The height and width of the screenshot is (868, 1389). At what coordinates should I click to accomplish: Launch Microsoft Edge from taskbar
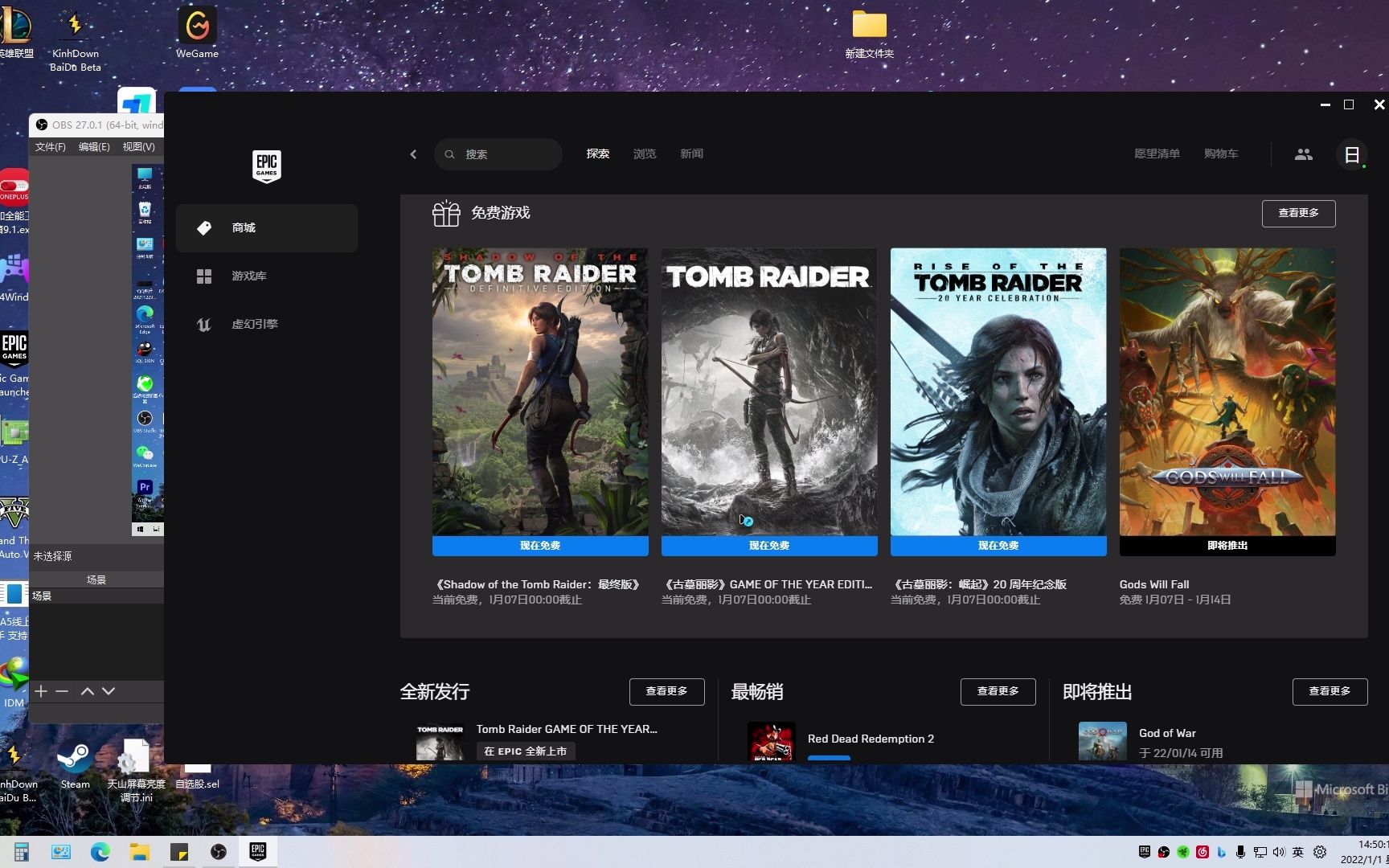coord(100,852)
